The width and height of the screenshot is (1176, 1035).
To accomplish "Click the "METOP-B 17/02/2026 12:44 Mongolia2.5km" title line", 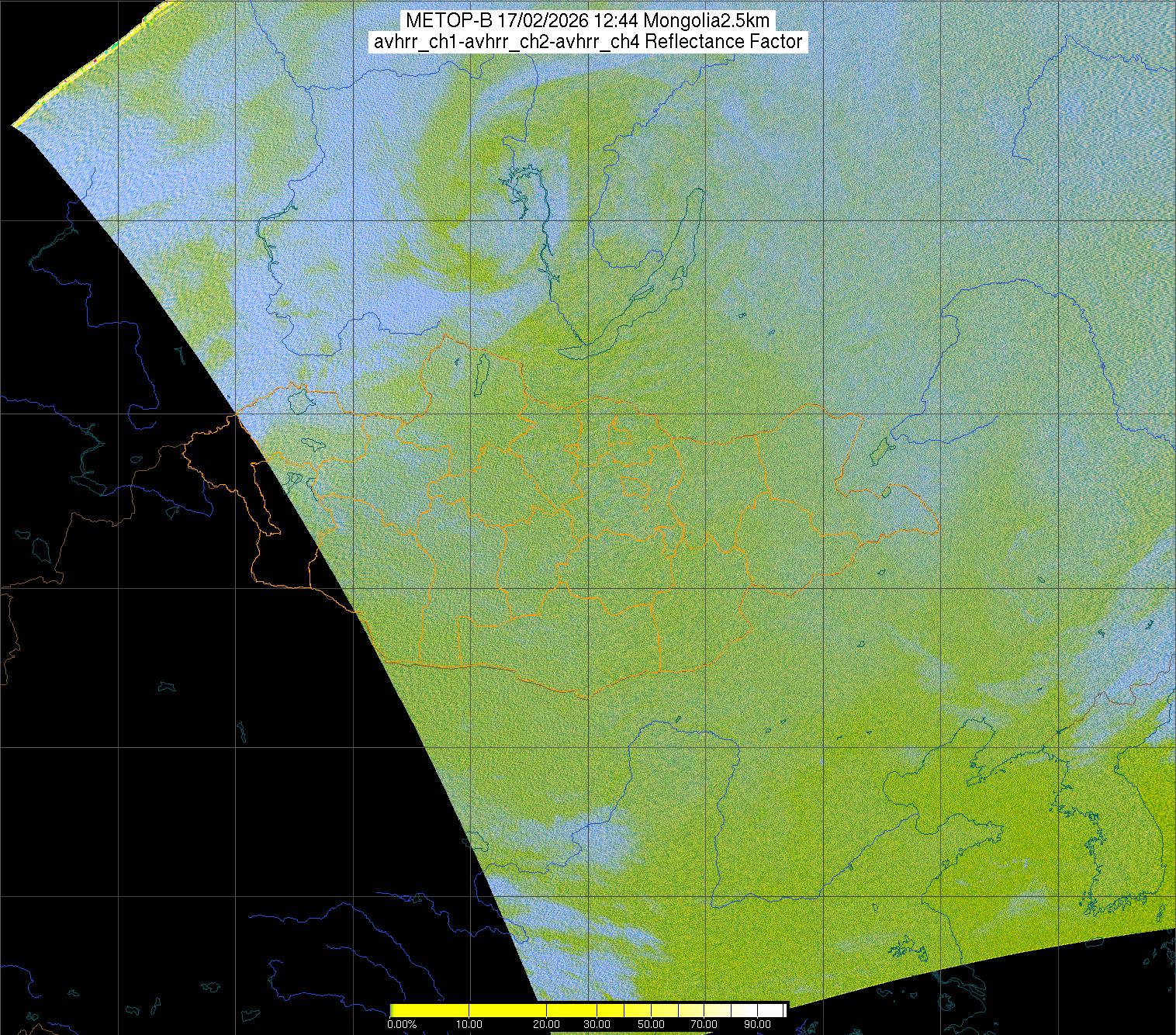I will pos(588,21).
